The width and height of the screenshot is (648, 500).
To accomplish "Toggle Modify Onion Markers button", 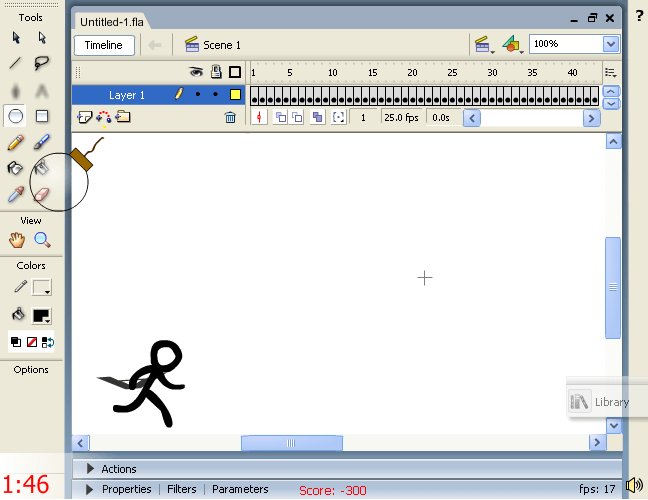I will (x=338, y=118).
